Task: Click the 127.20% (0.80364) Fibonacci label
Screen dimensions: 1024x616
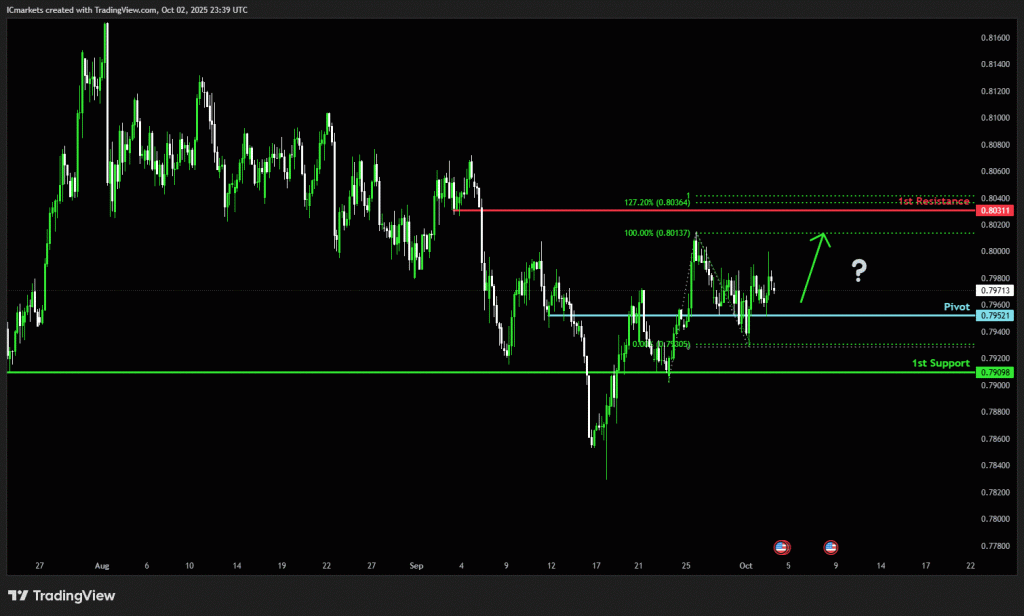Action: [x=658, y=202]
